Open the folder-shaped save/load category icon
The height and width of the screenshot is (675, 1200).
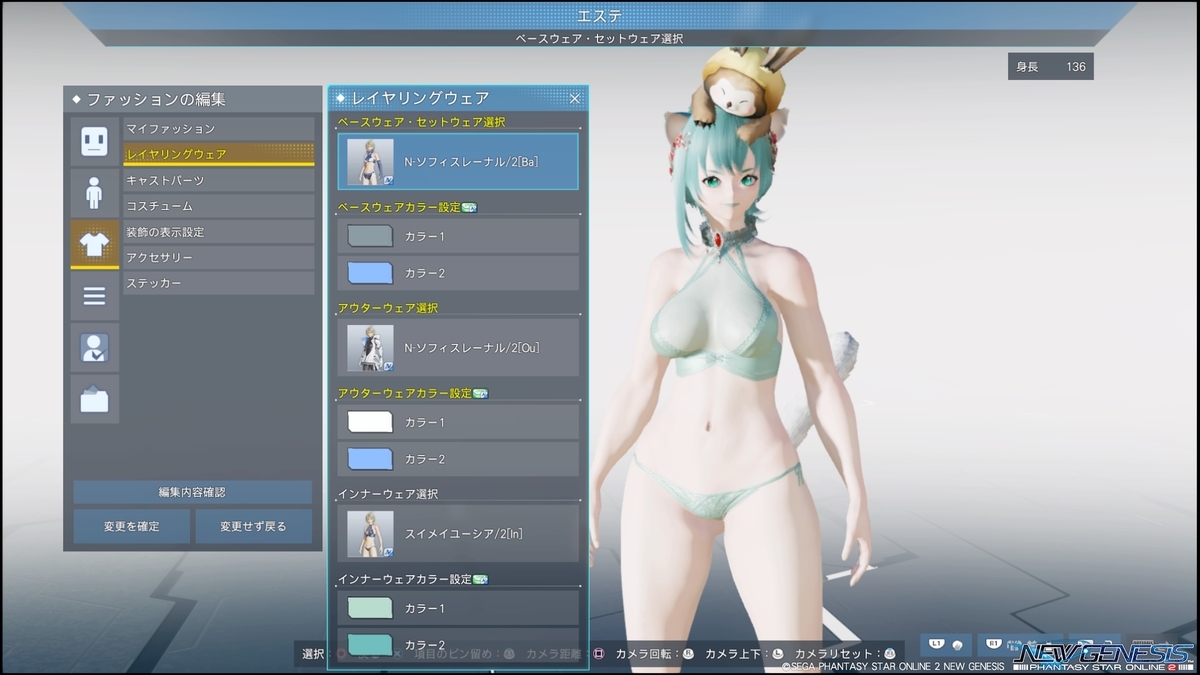pyautogui.click(x=94, y=400)
